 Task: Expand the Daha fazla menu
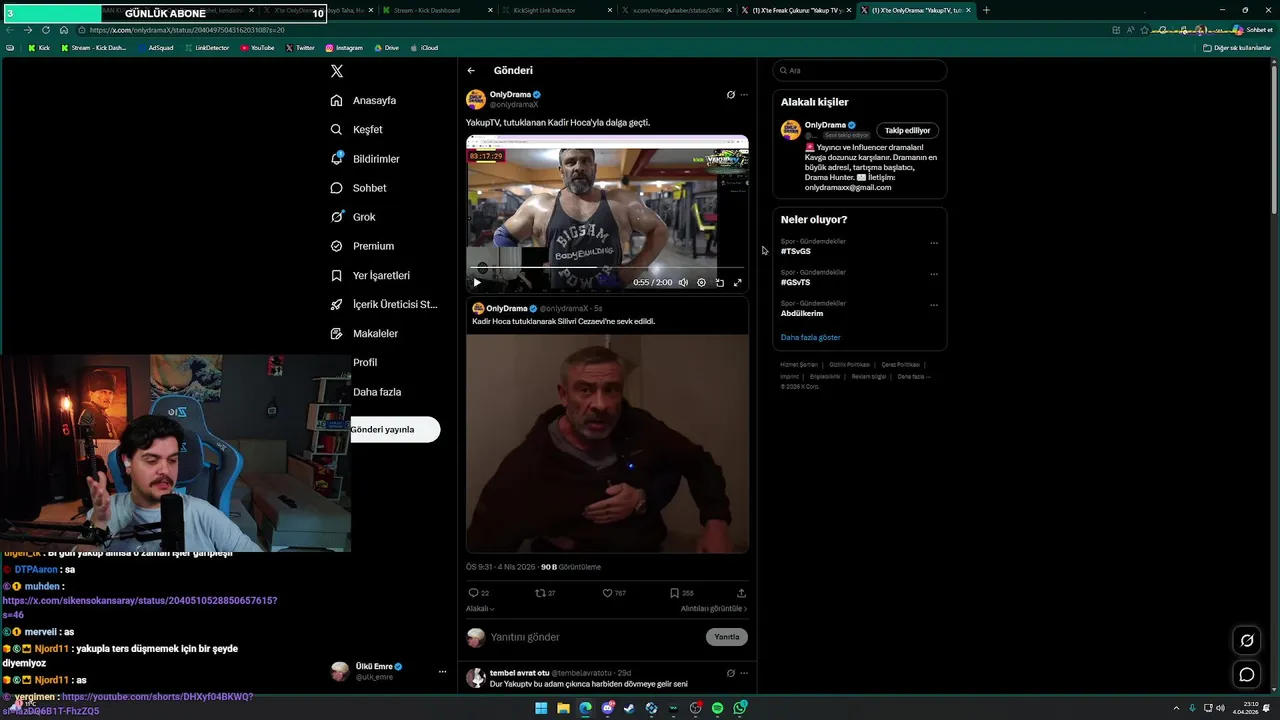(376, 392)
